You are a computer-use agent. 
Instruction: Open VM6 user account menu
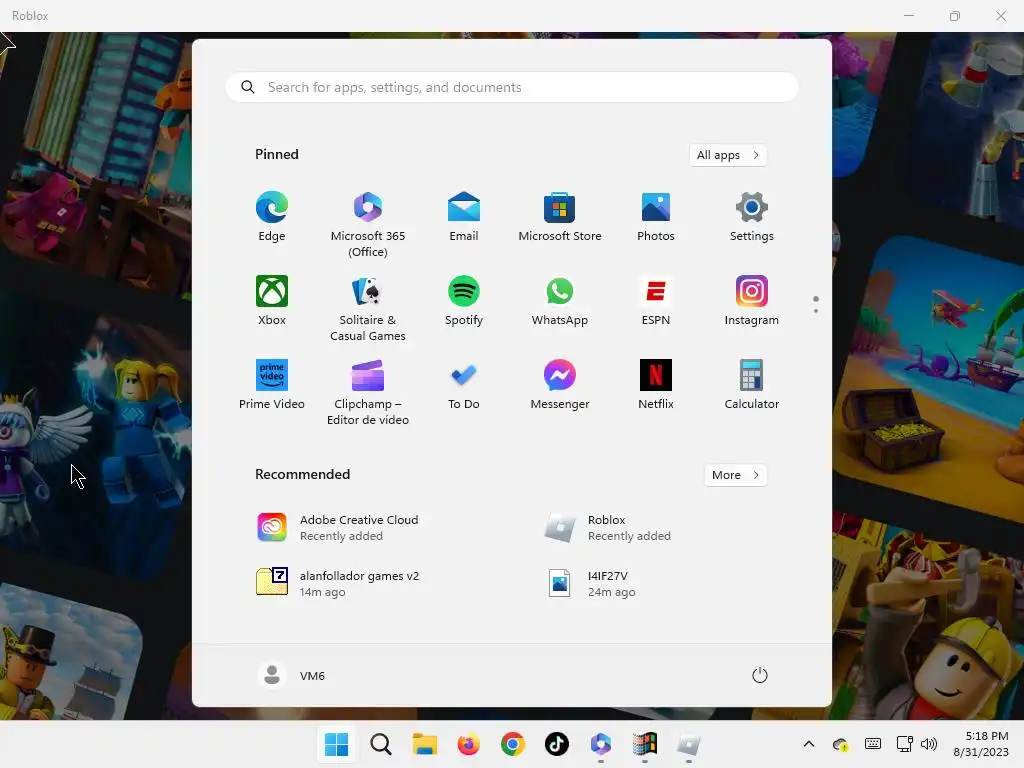coord(292,675)
